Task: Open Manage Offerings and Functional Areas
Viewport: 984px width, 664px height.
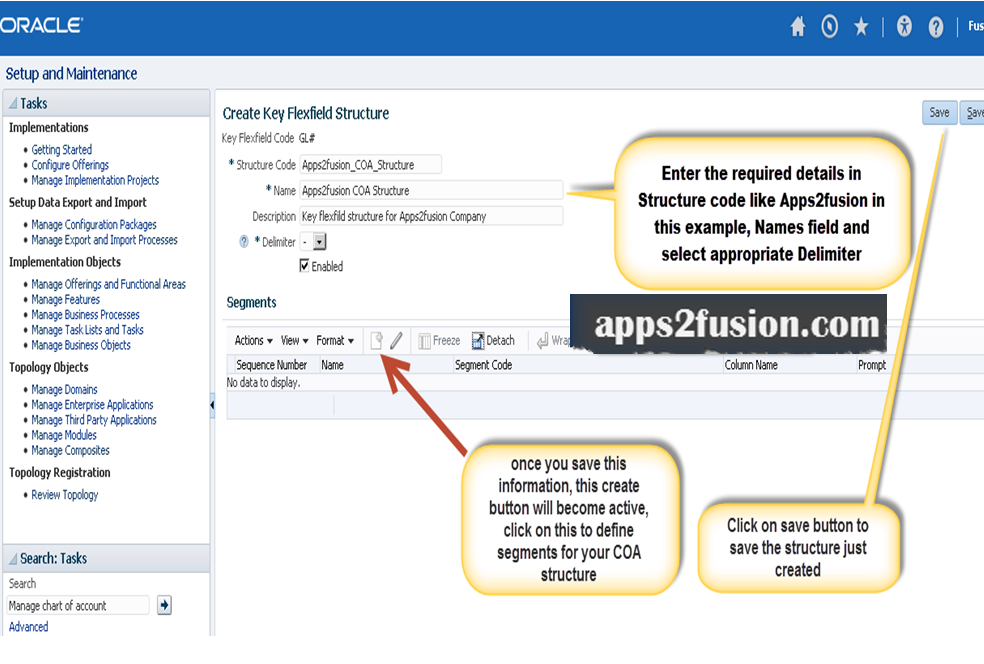Action: coord(109,284)
